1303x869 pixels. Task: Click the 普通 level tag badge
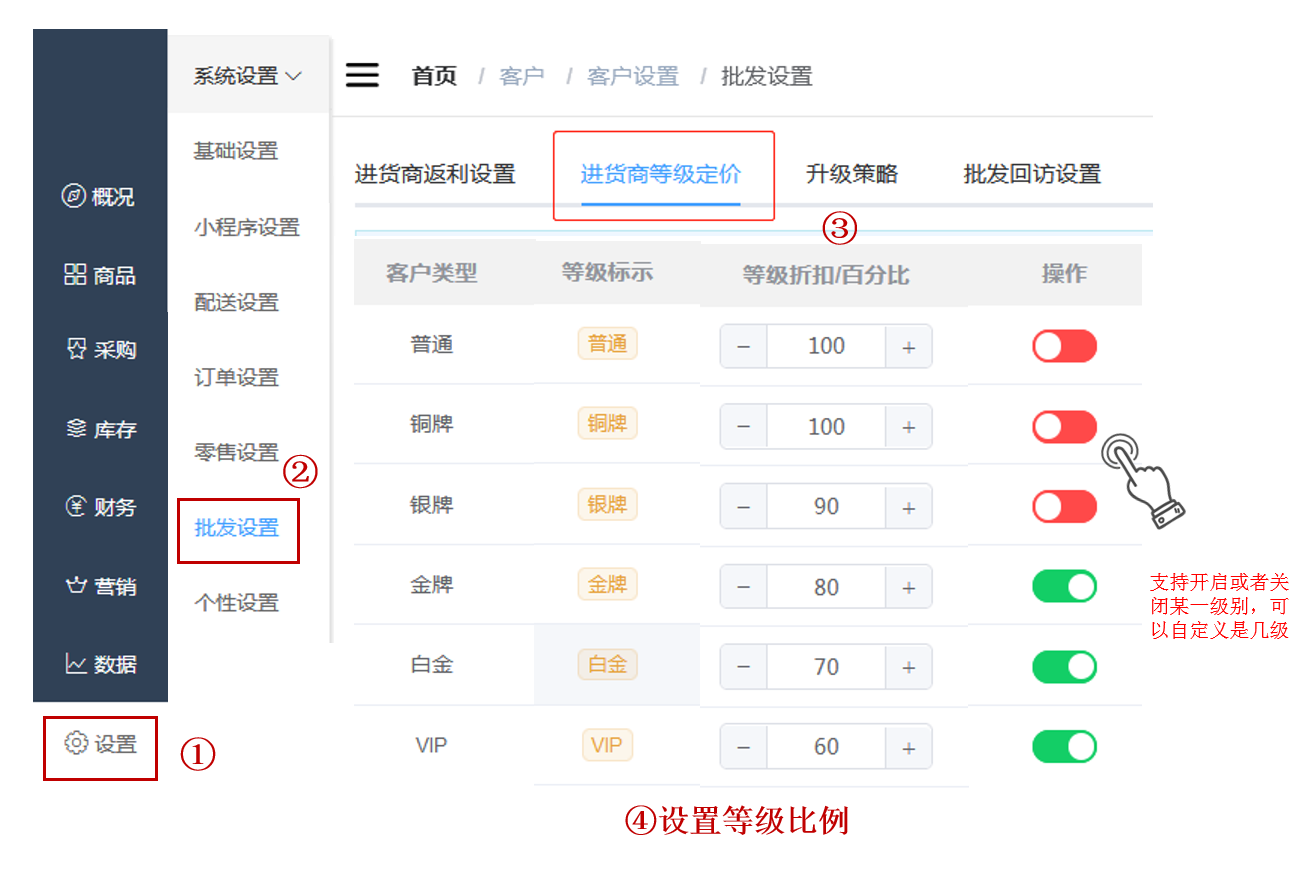pos(607,344)
